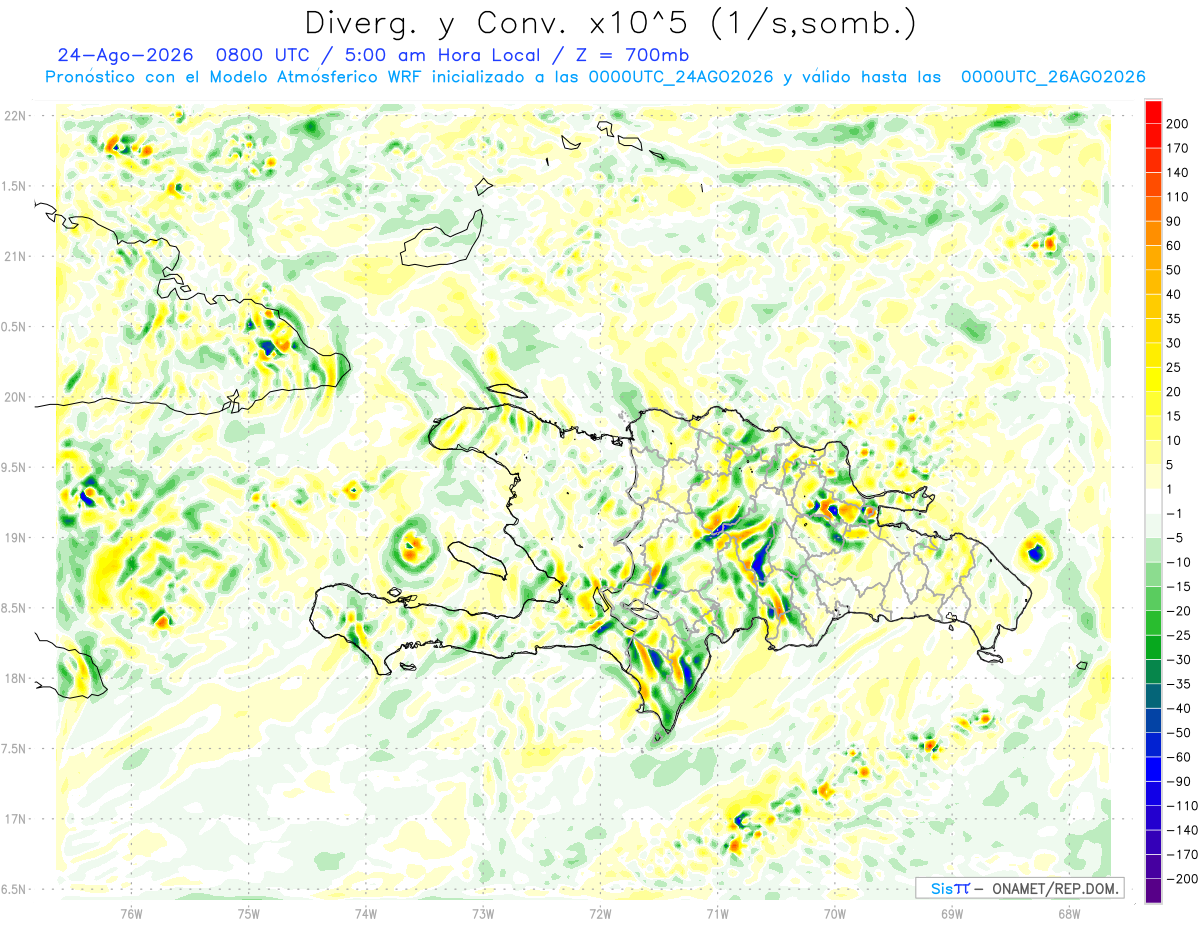
Task: Click the '-200' colorbar label at bottom
Action: 1181,880
